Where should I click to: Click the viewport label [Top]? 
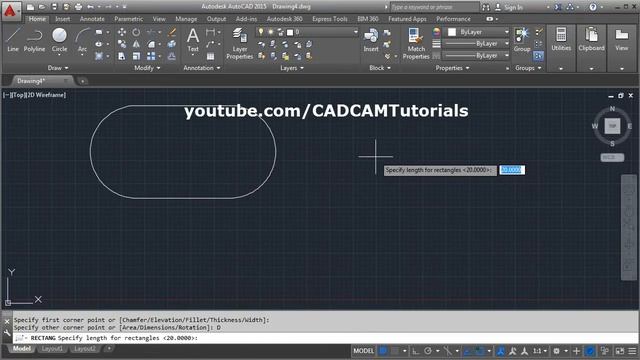[18, 95]
